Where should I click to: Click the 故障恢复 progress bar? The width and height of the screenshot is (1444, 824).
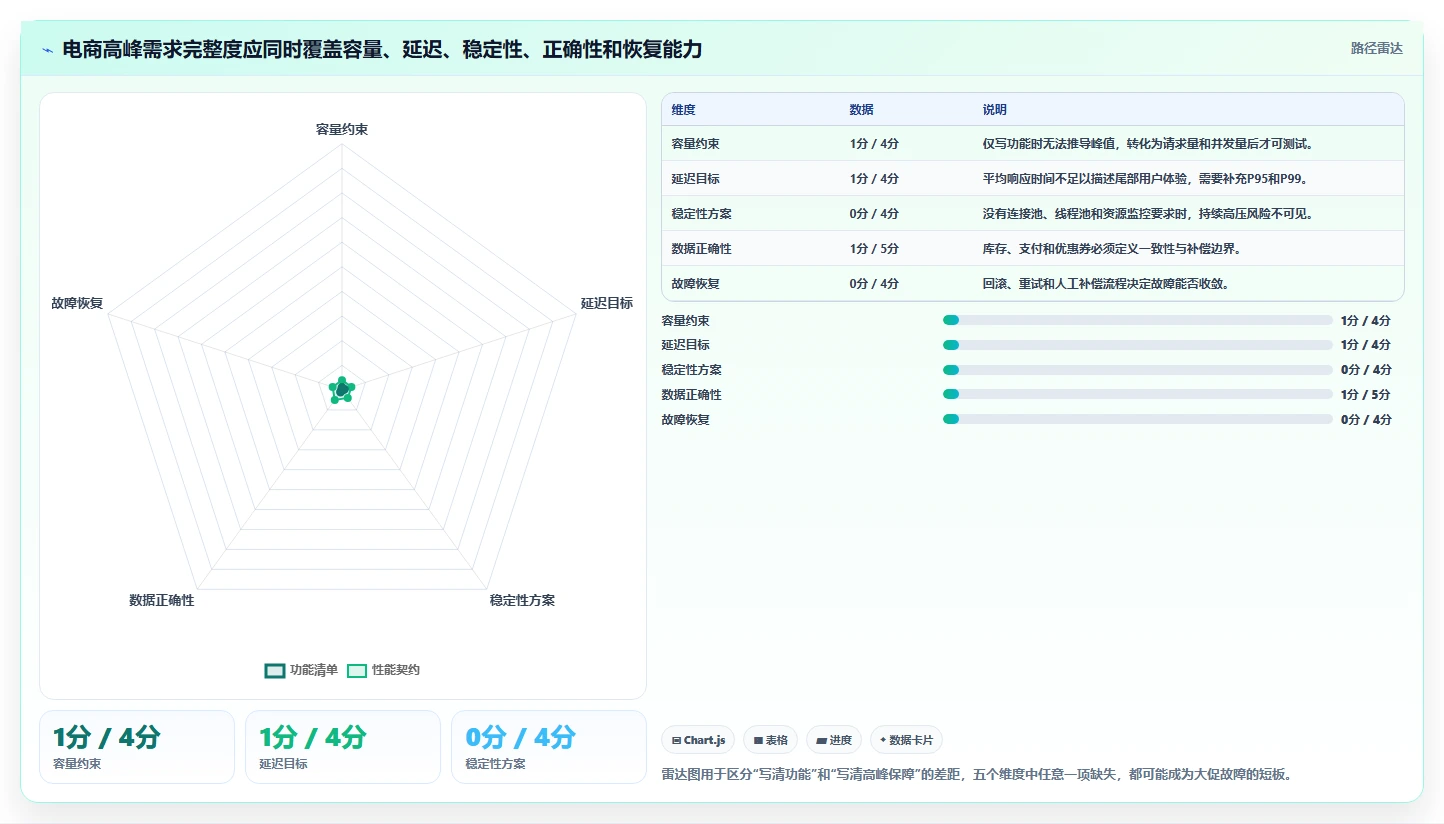(x=1137, y=419)
